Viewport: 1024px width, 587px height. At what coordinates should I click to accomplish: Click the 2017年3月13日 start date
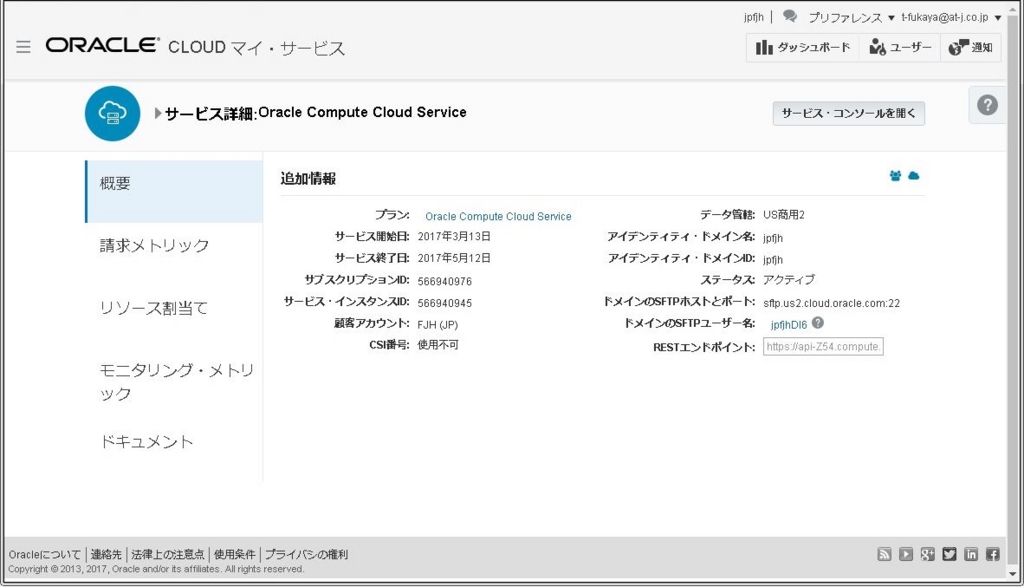pyautogui.click(x=454, y=236)
